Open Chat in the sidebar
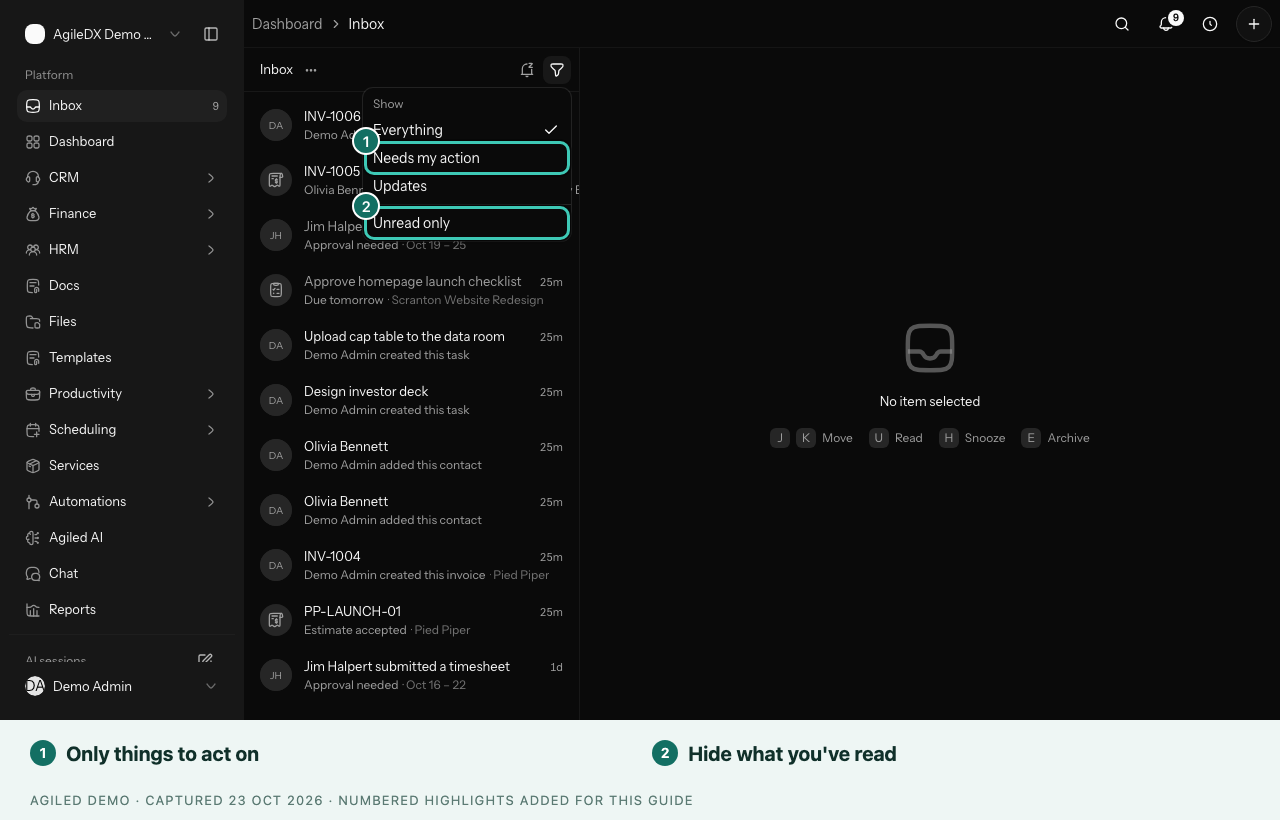Image resolution: width=1280 pixels, height=820 pixels. (122, 573)
